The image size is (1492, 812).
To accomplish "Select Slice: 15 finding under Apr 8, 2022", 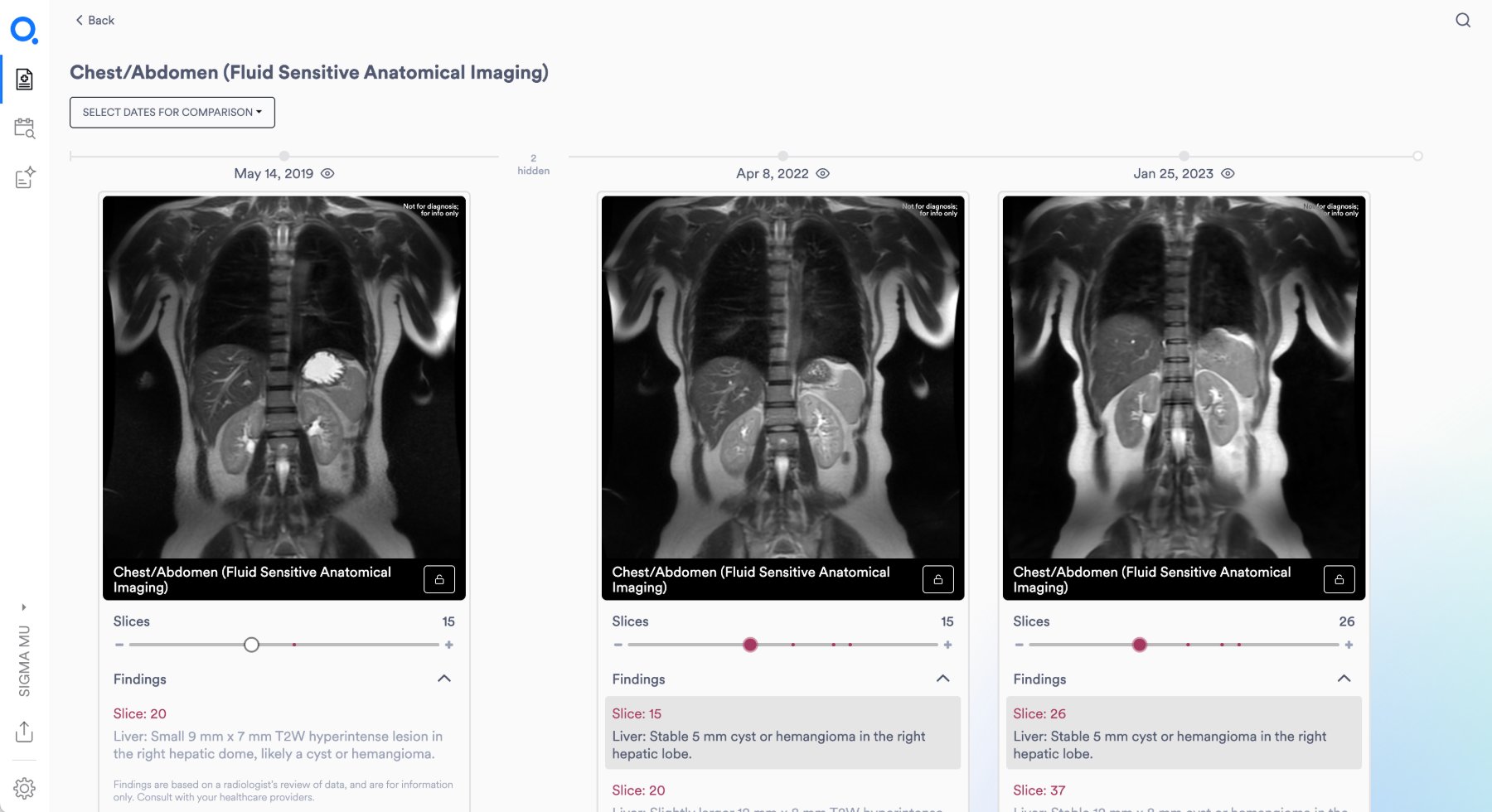I will (782, 732).
